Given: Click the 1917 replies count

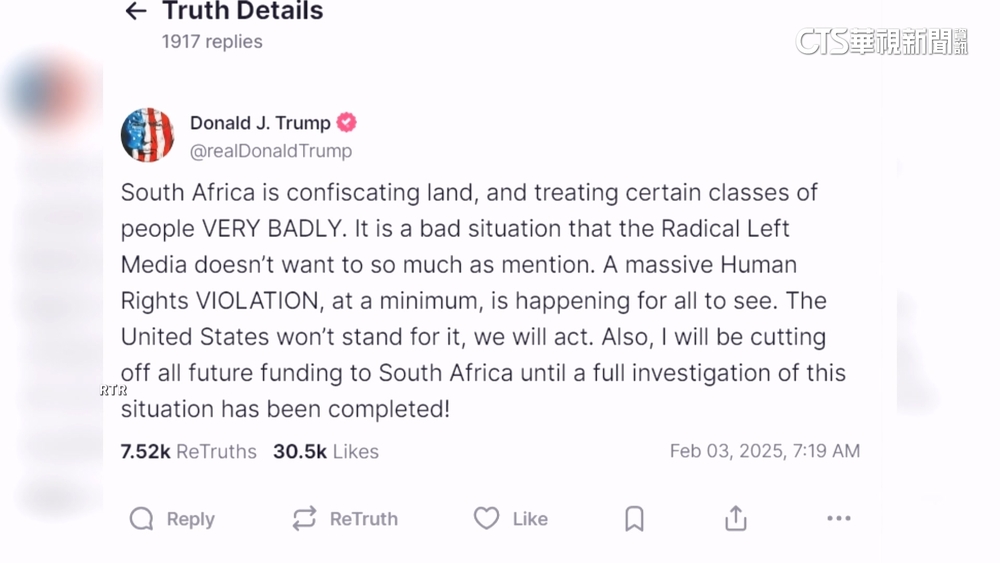Looking at the screenshot, I should point(212,42).
